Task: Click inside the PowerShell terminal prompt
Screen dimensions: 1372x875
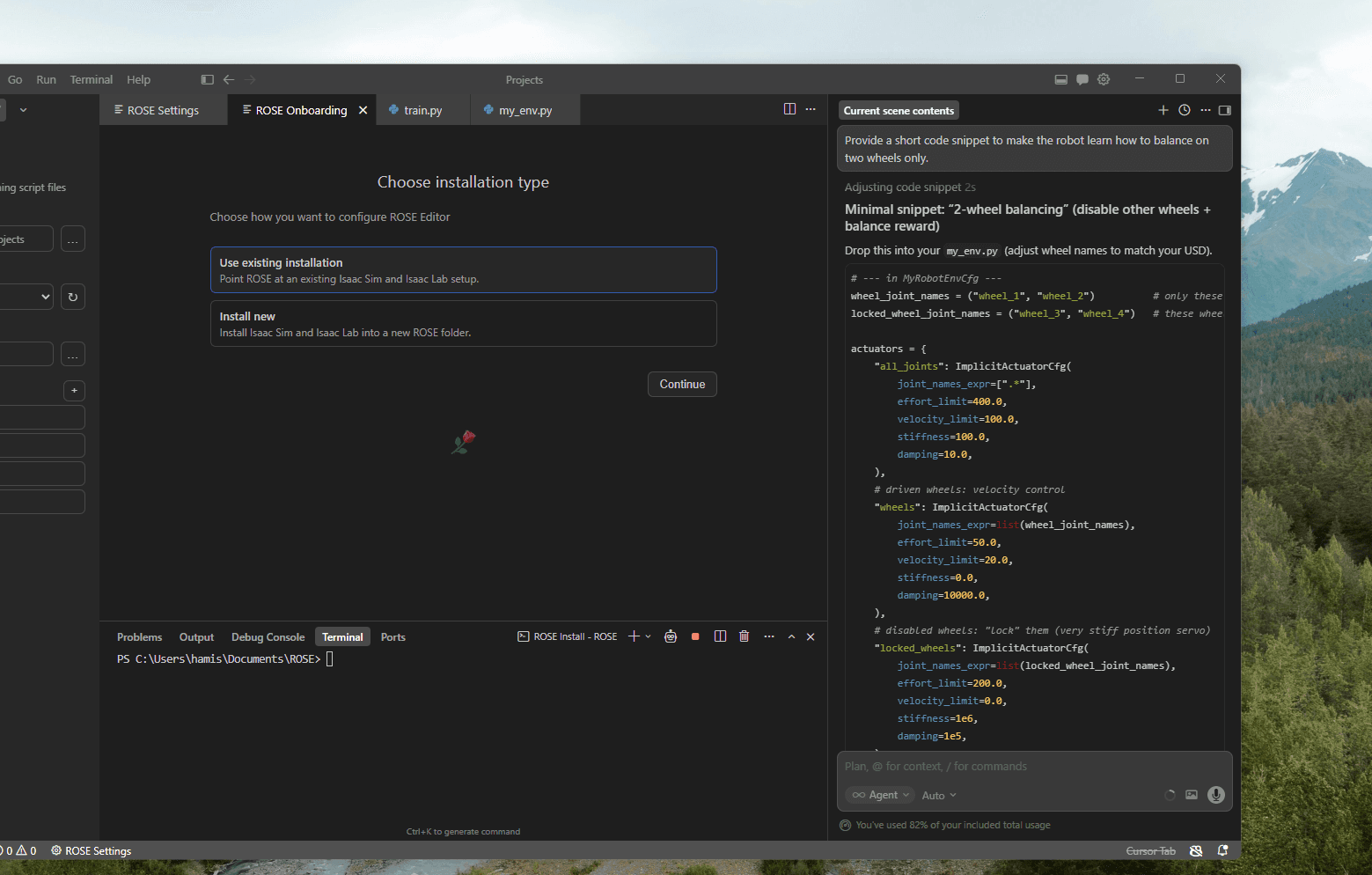Action: tap(329, 659)
